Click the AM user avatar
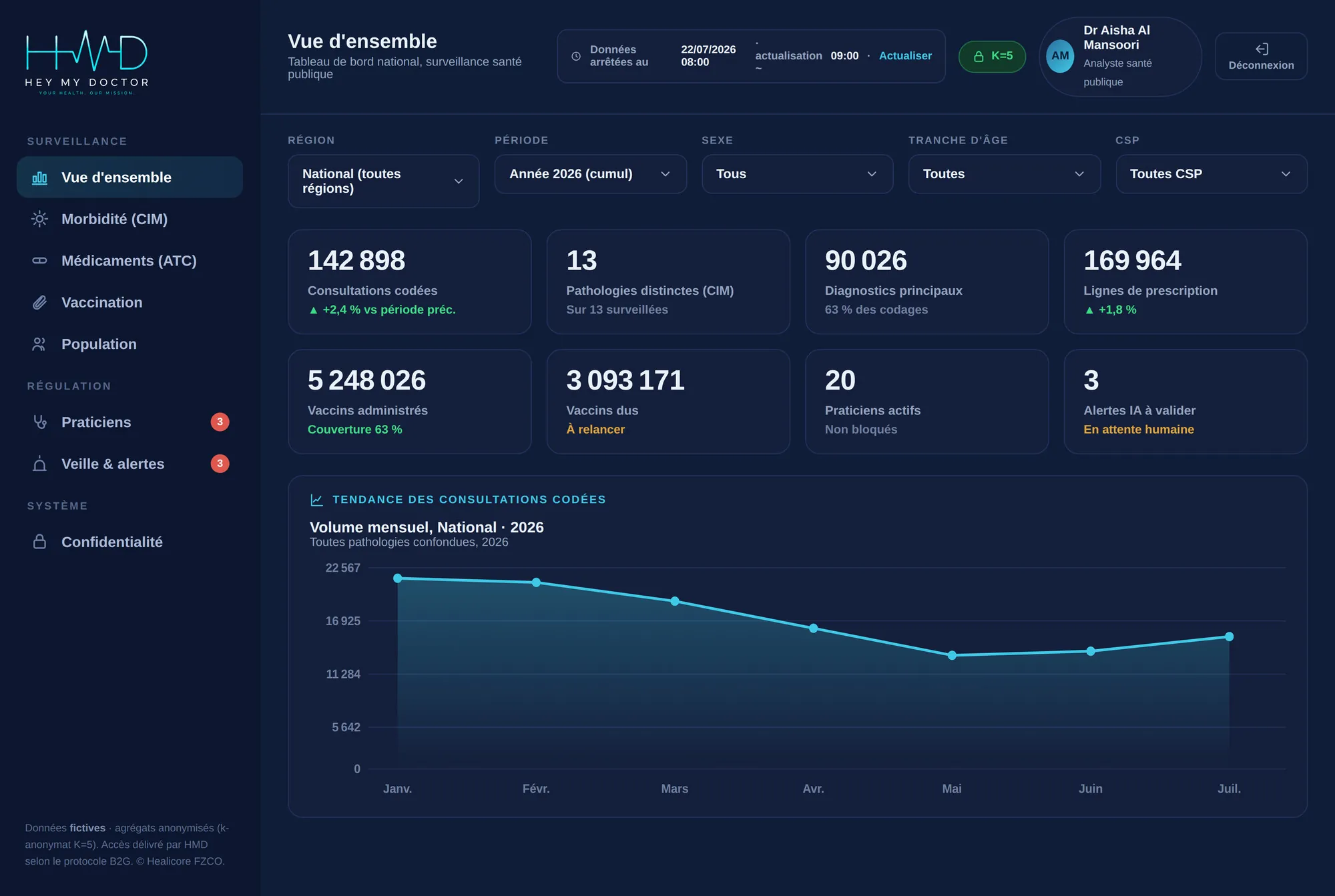1335x896 pixels. (1060, 56)
